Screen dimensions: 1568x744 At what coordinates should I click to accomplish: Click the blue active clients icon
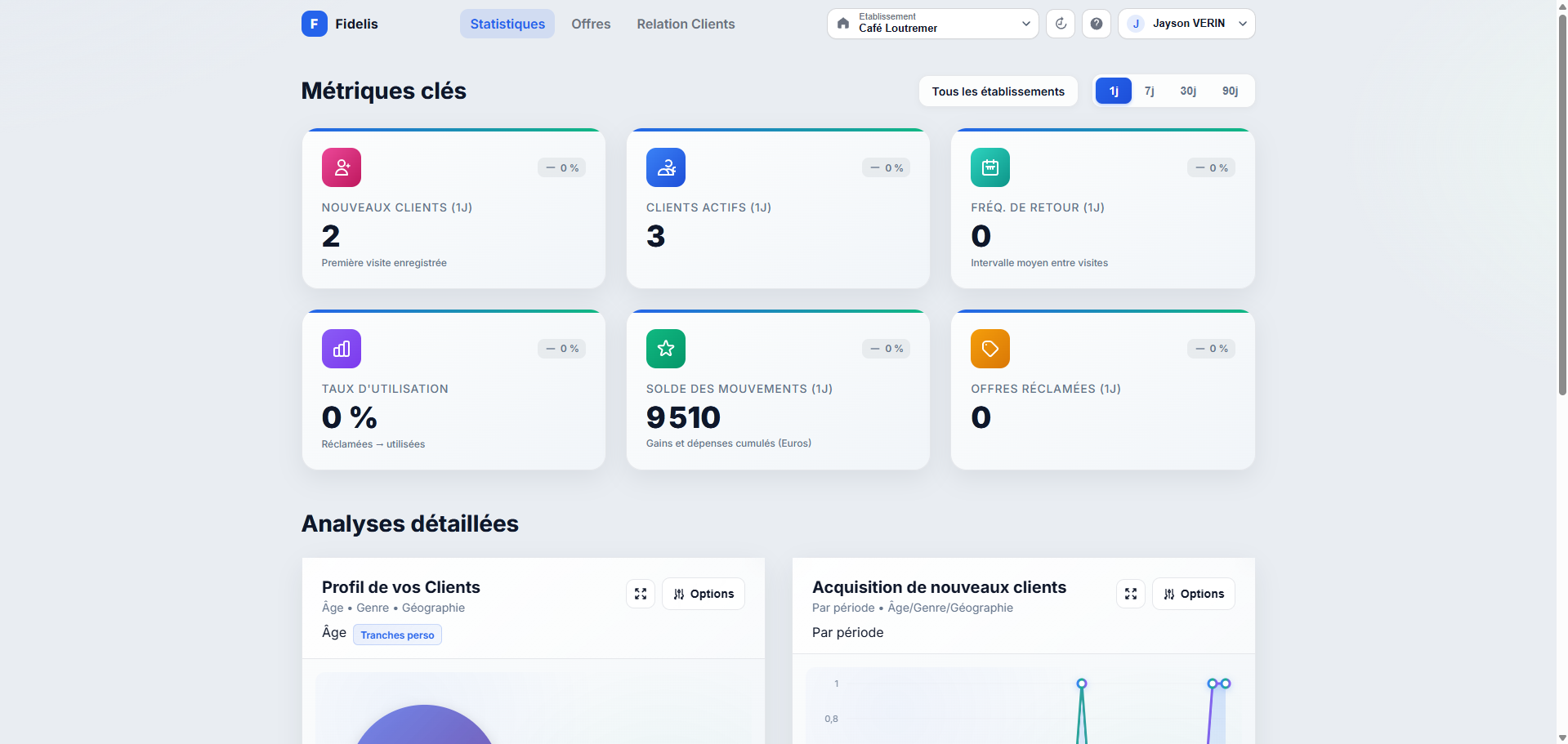point(665,167)
